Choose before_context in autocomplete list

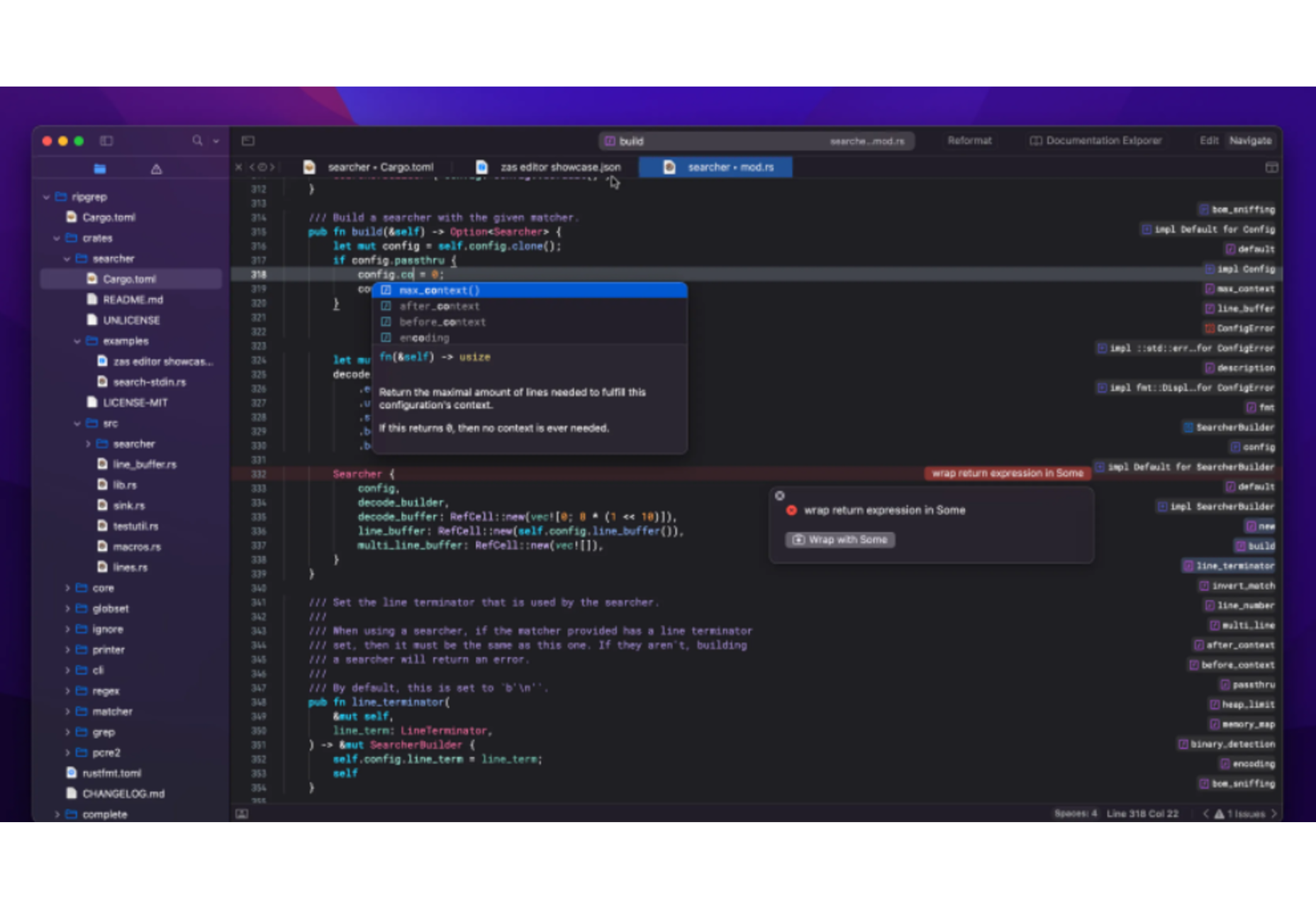click(530, 322)
